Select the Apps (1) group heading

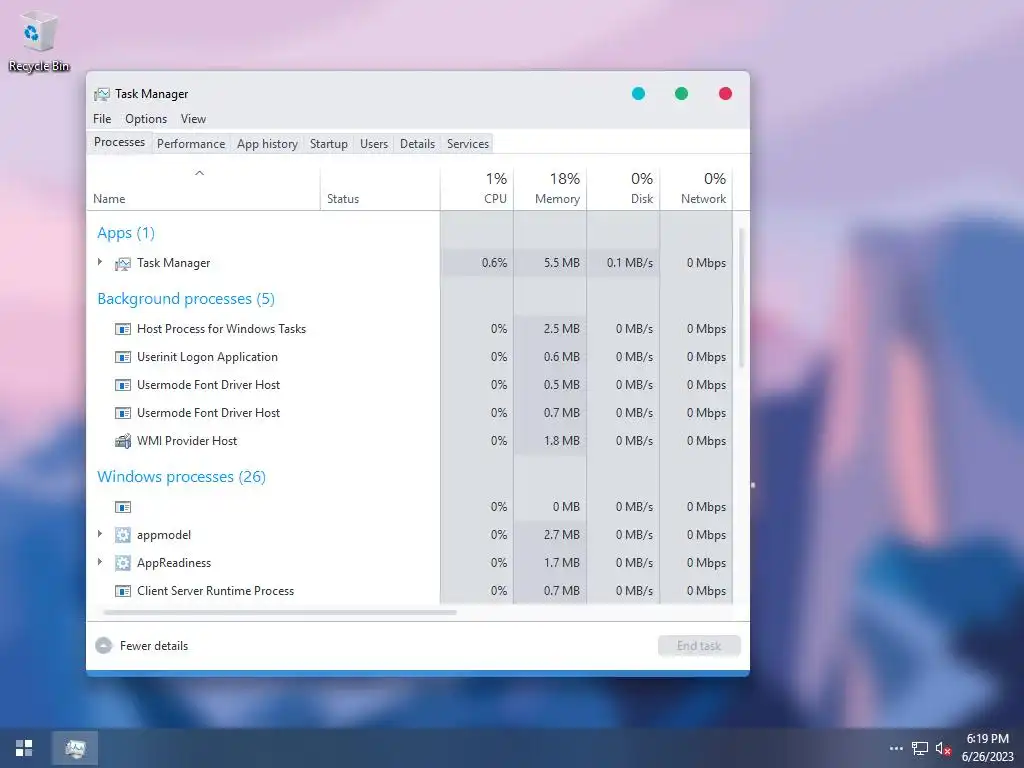tap(126, 233)
